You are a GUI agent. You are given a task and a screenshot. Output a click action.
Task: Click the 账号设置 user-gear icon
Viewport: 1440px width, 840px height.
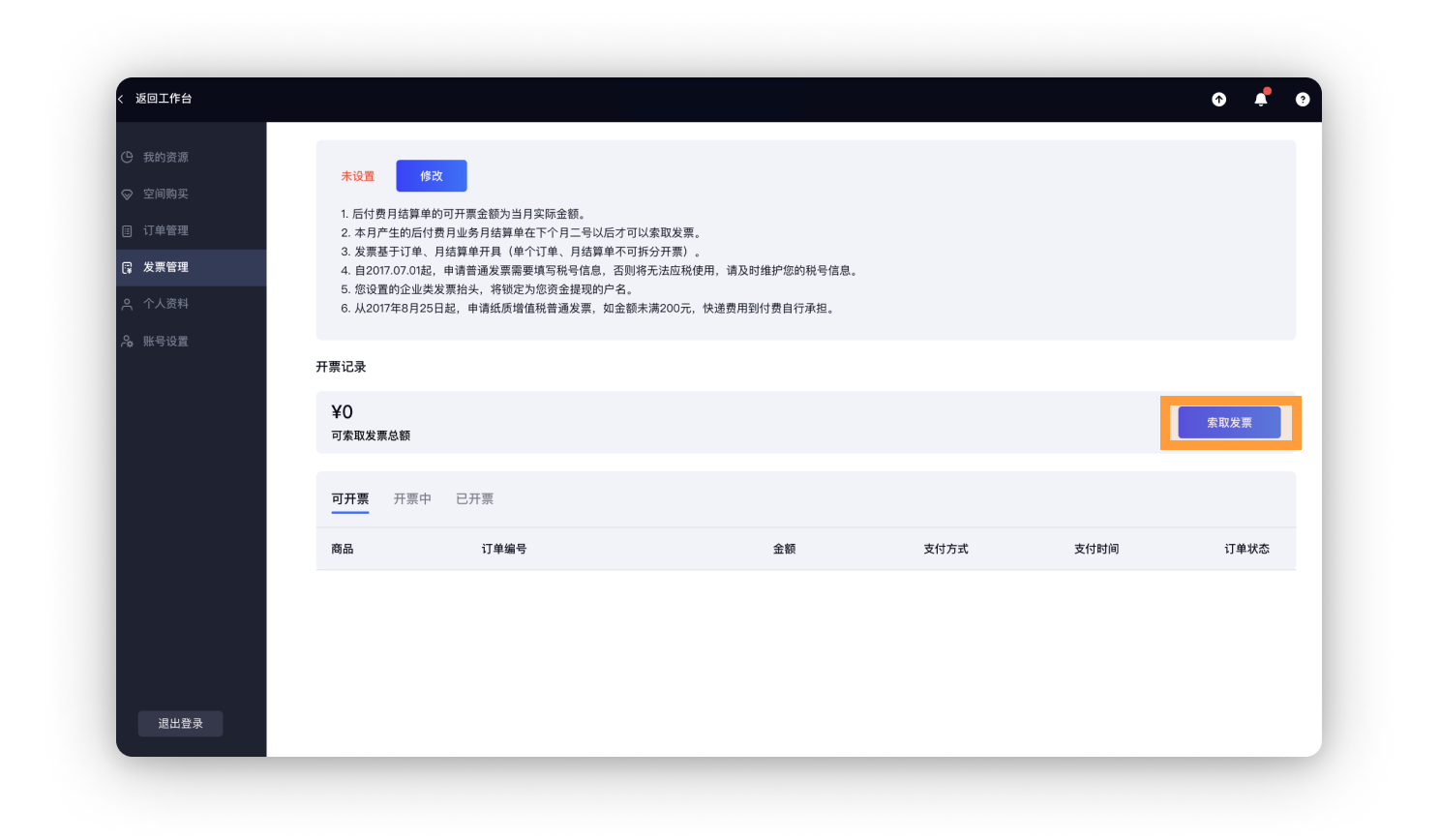click(127, 341)
